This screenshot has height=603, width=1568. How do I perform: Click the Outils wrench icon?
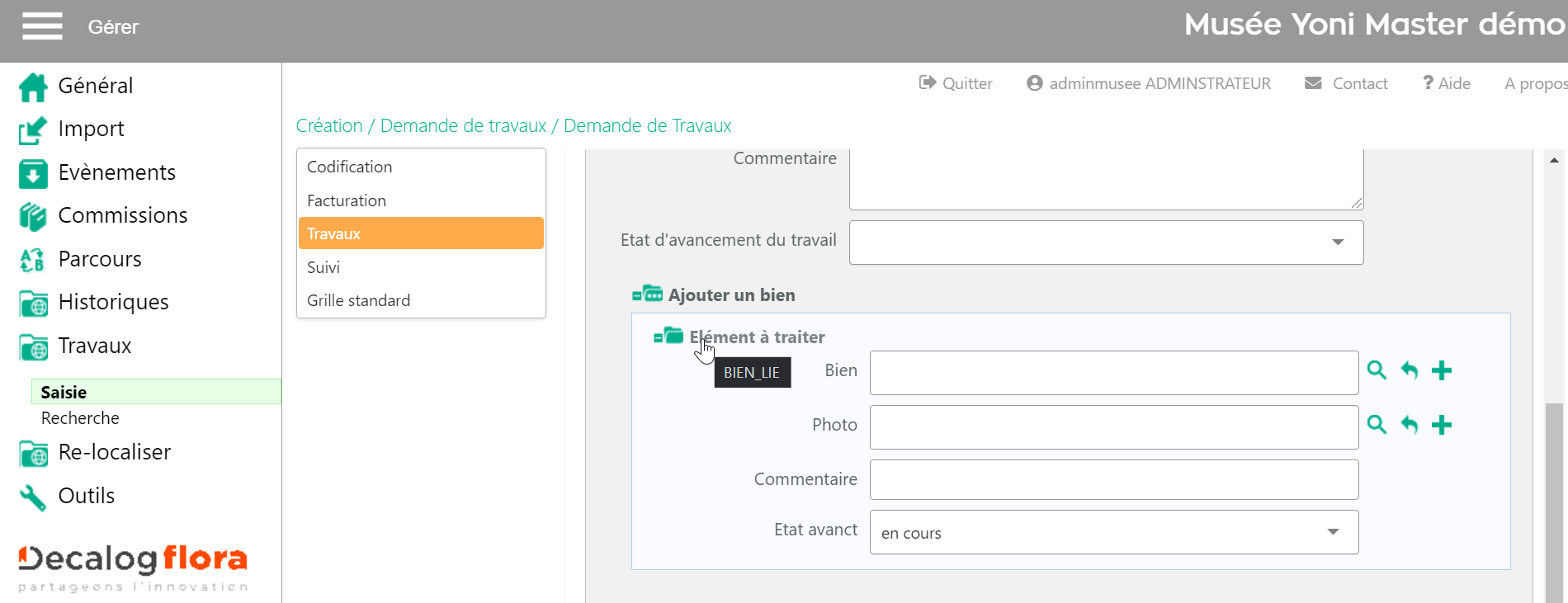(x=33, y=497)
